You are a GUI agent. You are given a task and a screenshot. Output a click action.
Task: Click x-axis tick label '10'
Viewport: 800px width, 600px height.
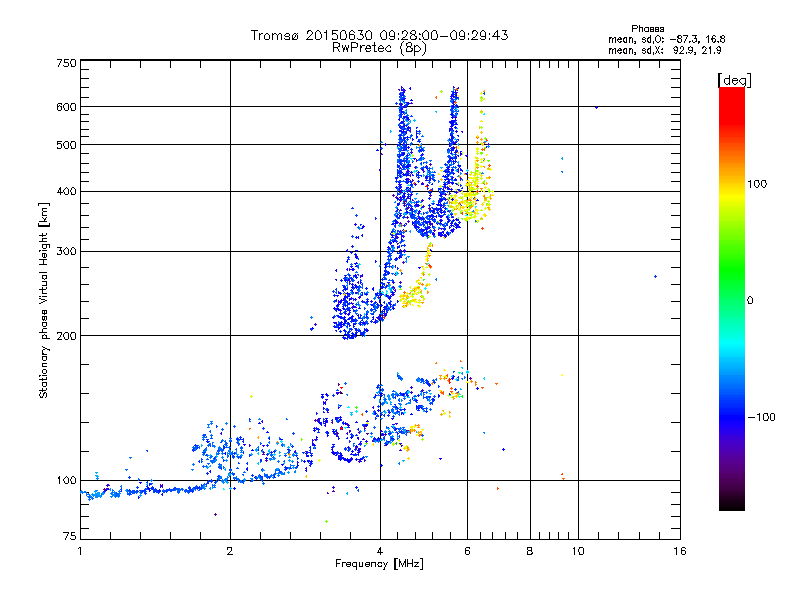(x=578, y=551)
